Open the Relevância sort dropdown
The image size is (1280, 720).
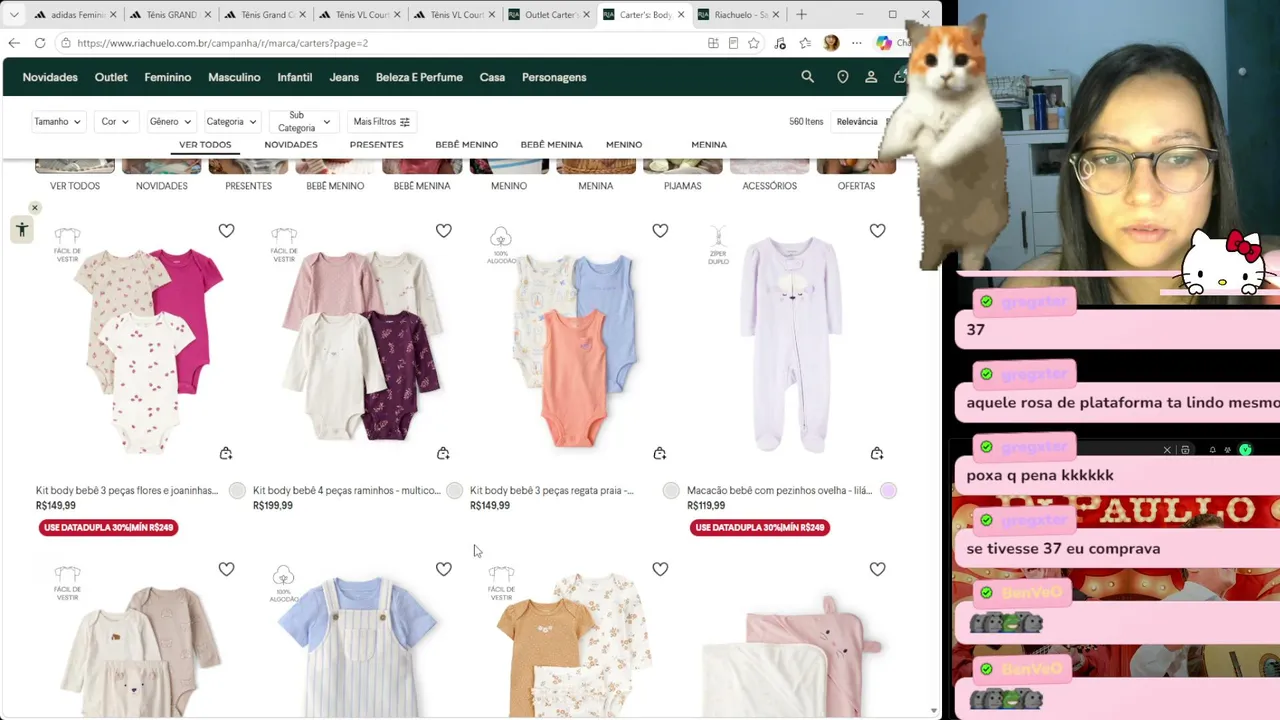(862, 122)
